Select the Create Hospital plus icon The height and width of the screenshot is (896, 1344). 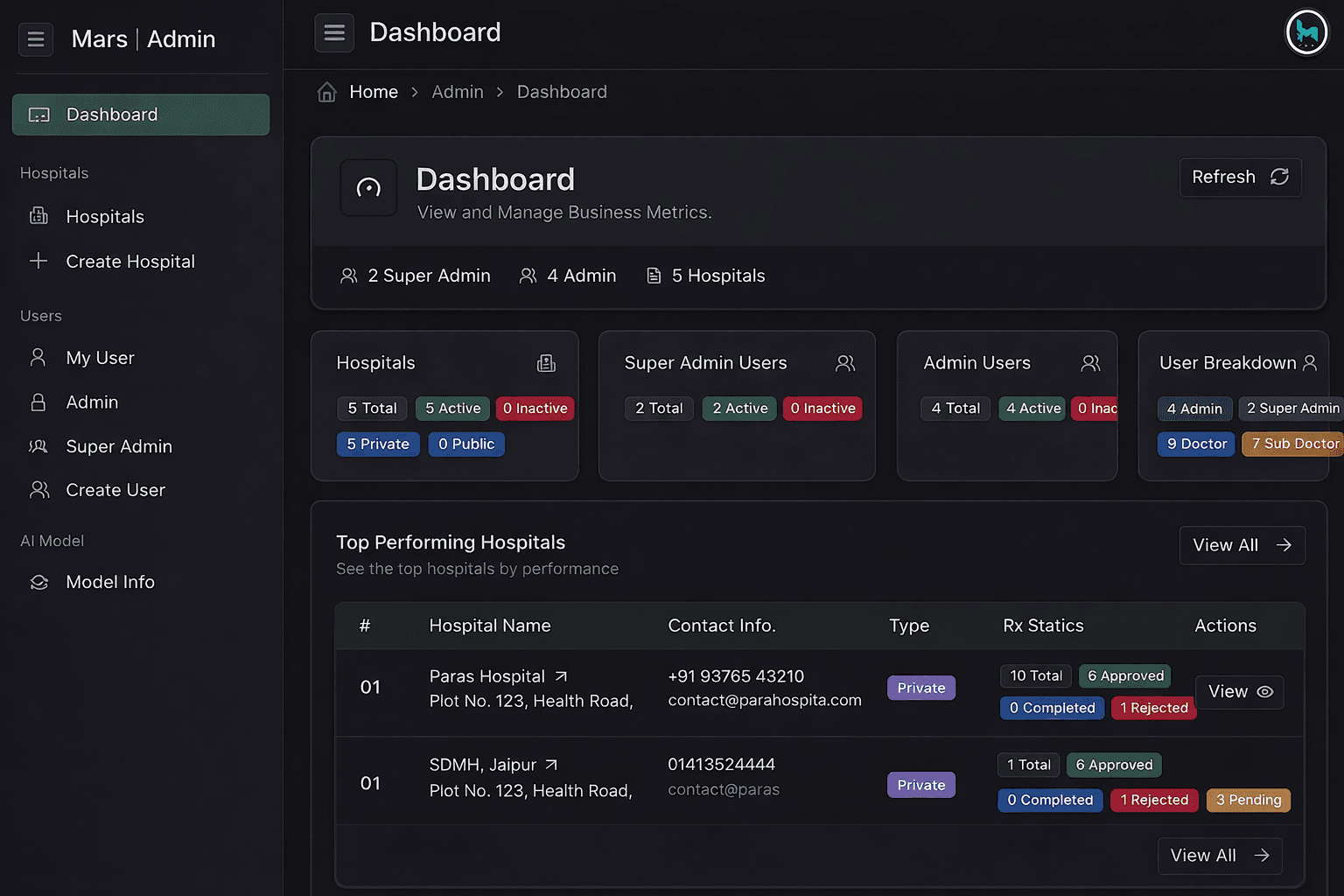click(x=38, y=261)
